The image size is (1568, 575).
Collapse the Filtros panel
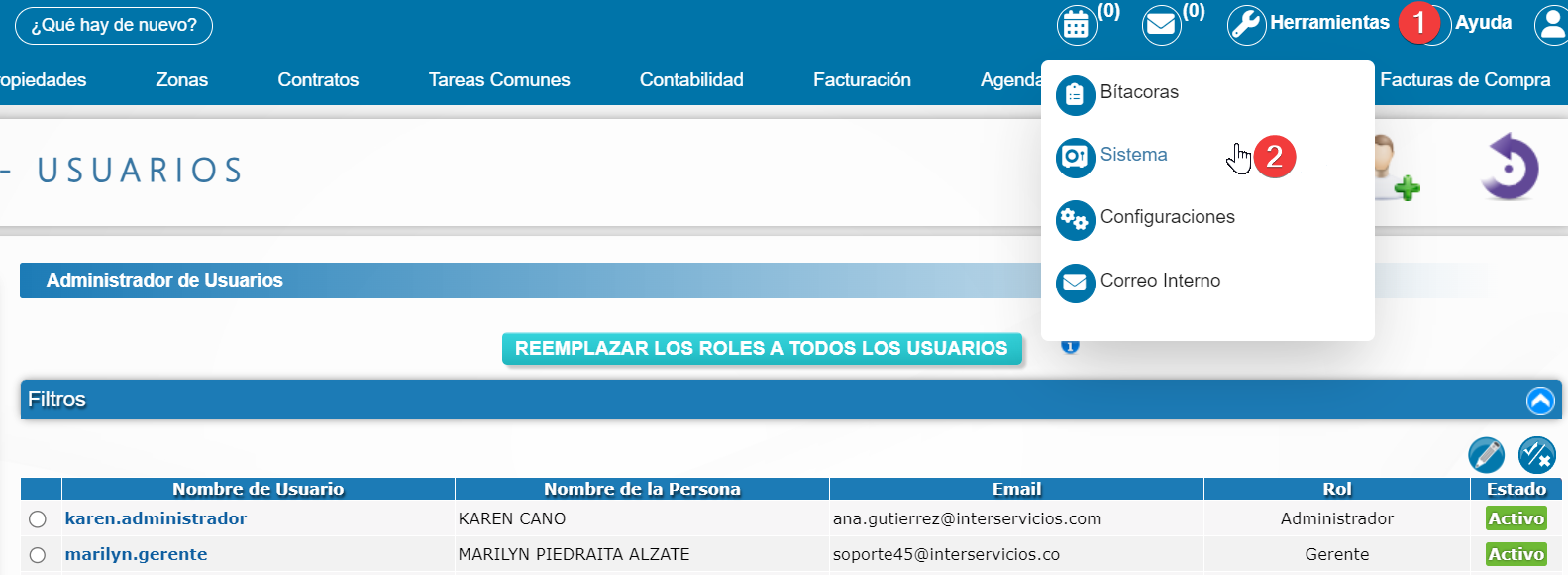click(x=1540, y=401)
